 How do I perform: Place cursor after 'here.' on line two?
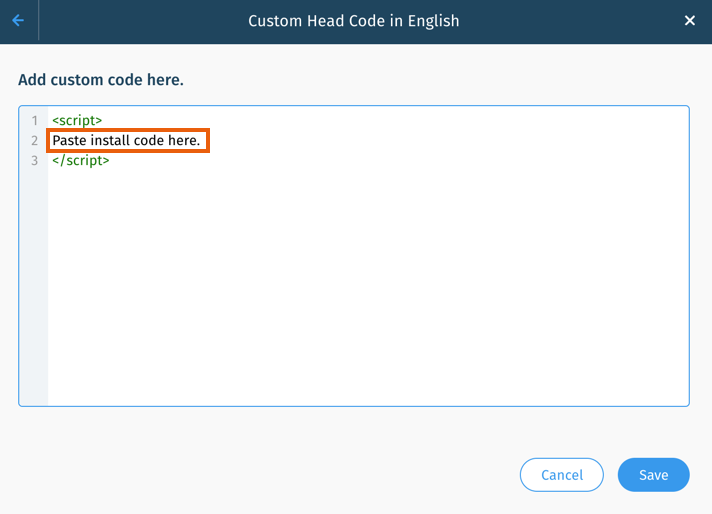coord(201,140)
